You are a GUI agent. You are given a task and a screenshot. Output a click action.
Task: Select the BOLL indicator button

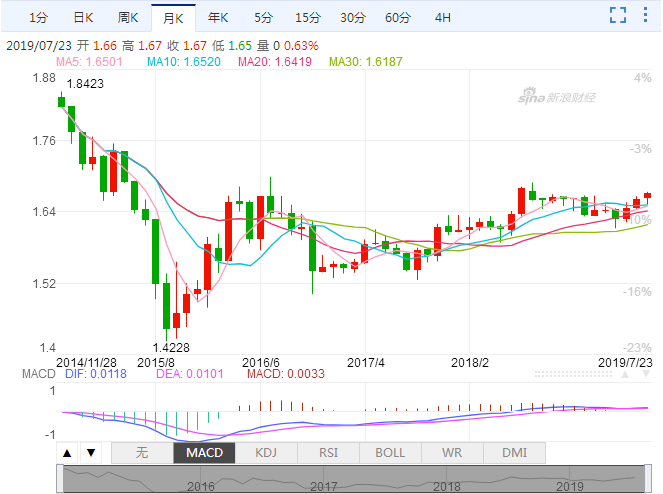point(390,453)
